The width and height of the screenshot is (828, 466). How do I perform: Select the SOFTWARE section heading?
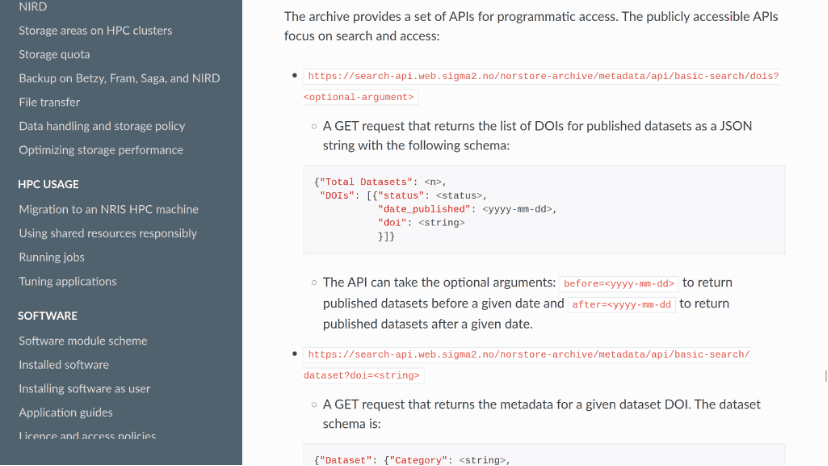click(48, 316)
